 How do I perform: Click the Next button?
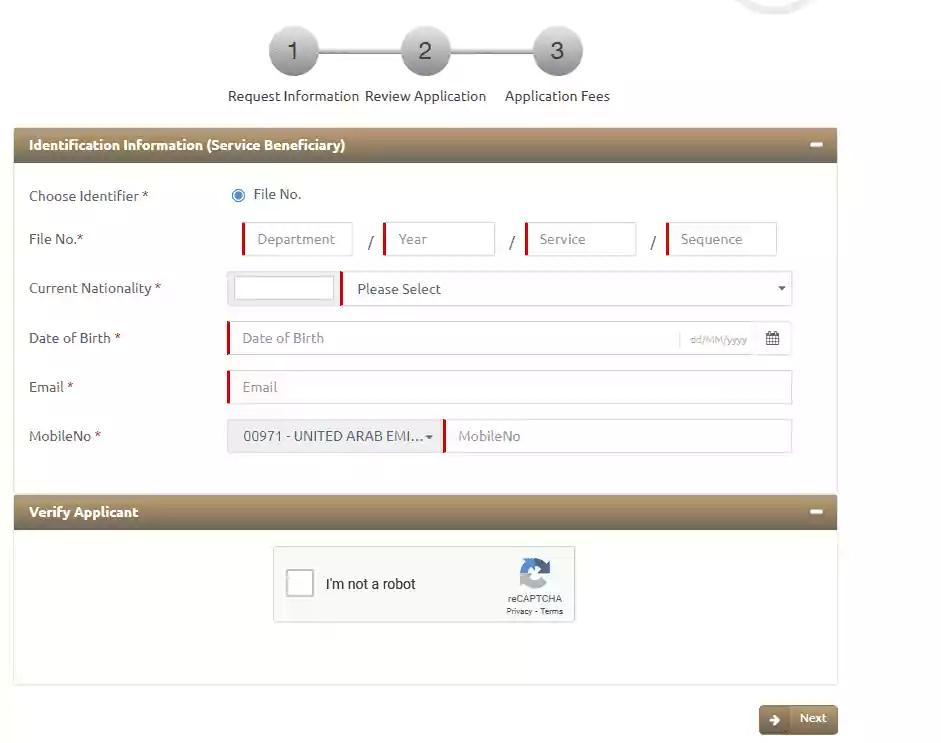[x=798, y=719]
